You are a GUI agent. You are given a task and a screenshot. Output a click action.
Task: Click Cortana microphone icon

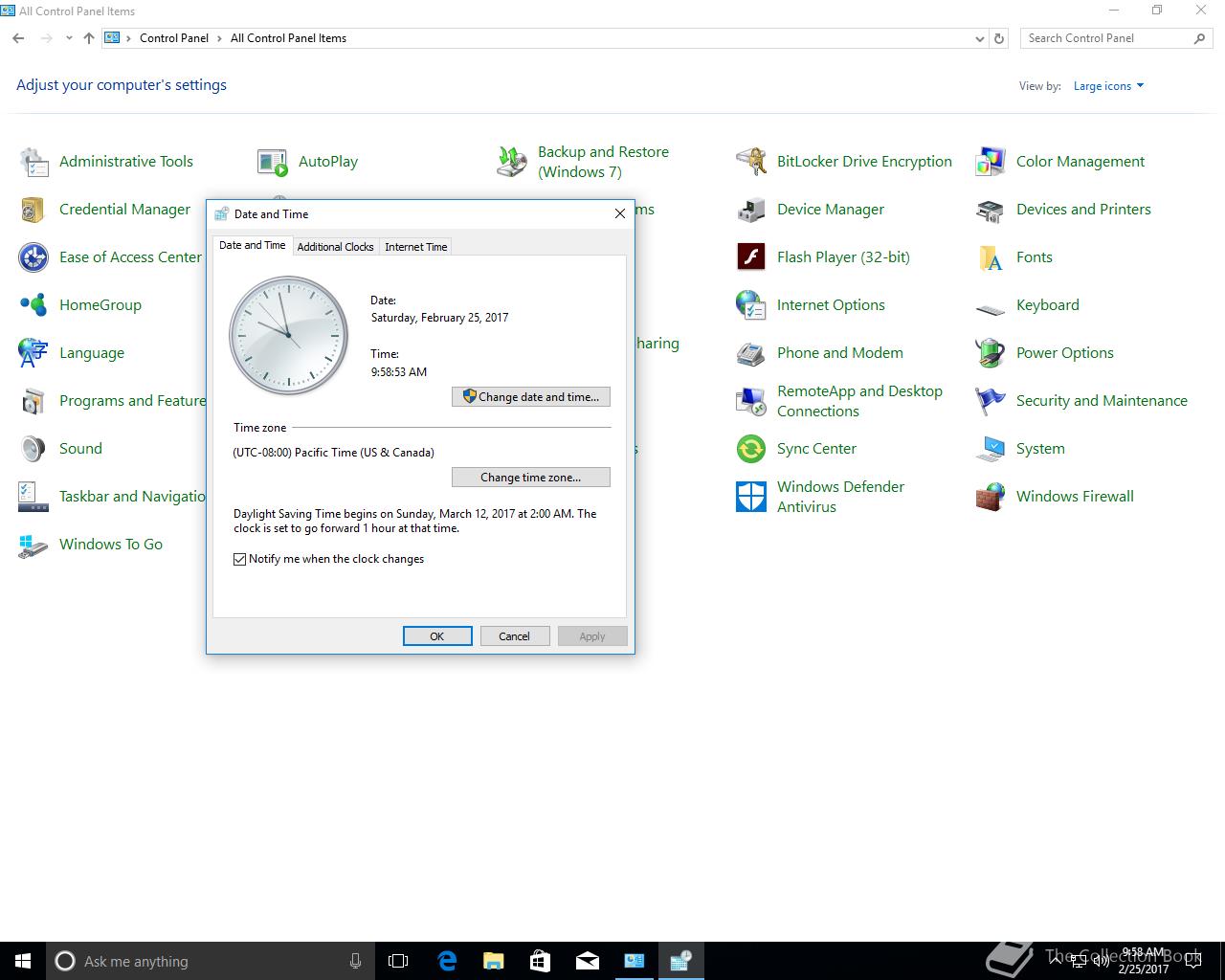click(355, 961)
